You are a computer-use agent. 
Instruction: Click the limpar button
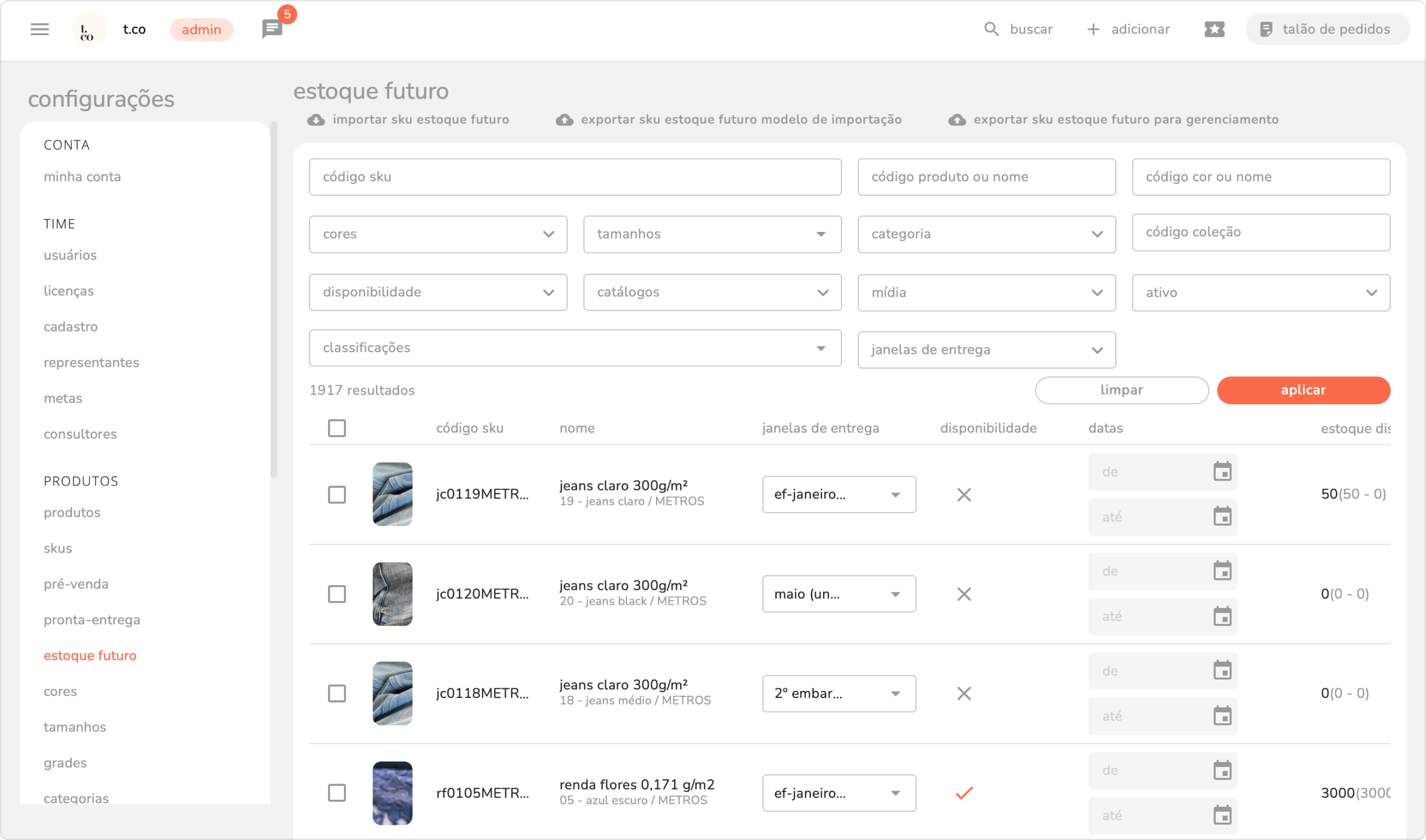[x=1121, y=390]
